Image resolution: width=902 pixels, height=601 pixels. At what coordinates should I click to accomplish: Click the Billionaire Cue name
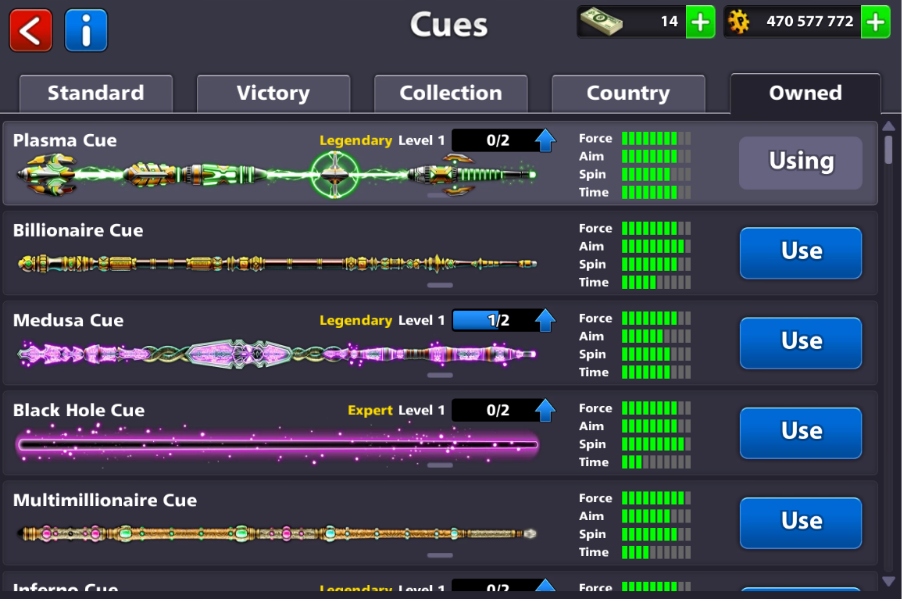click(78, 230)
